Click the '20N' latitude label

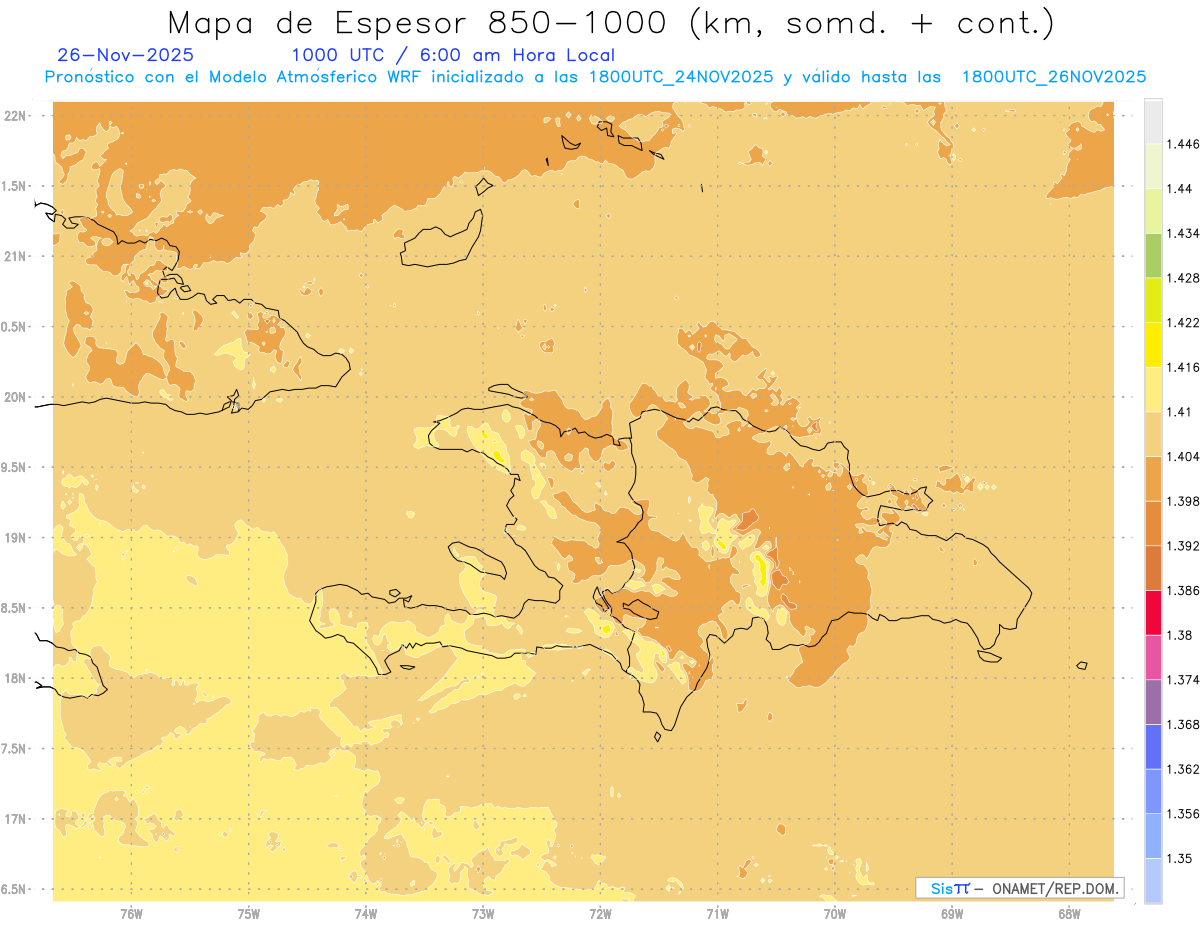(x=15, y=397)
